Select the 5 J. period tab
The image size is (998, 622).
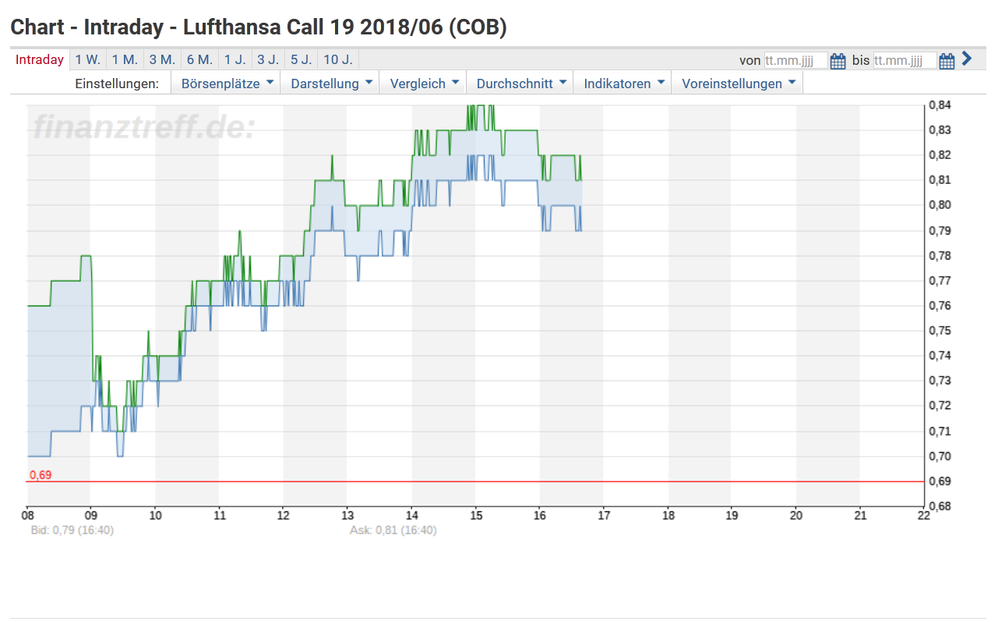click(300, 60)
